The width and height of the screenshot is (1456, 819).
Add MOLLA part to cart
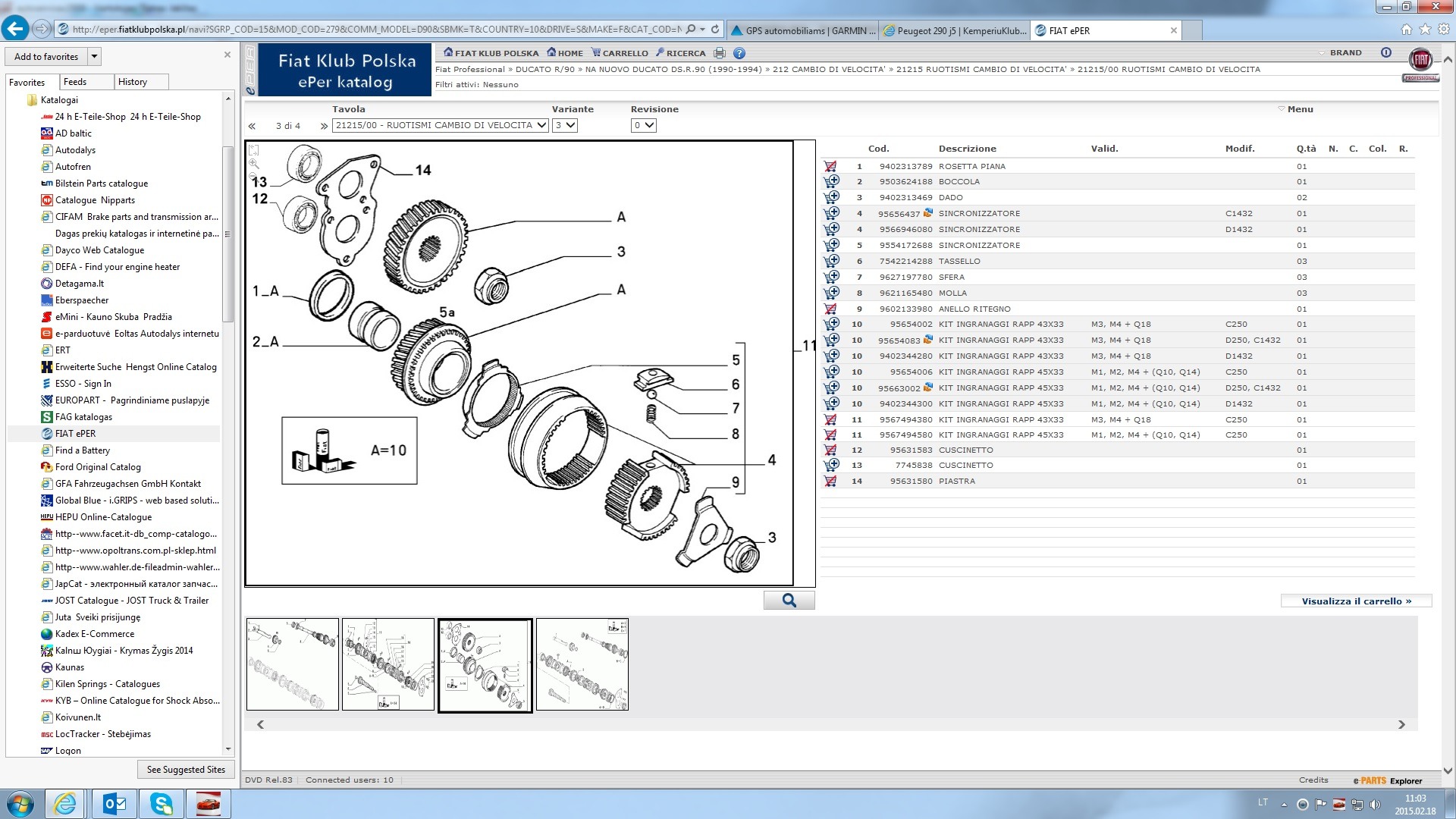point(831,293)
